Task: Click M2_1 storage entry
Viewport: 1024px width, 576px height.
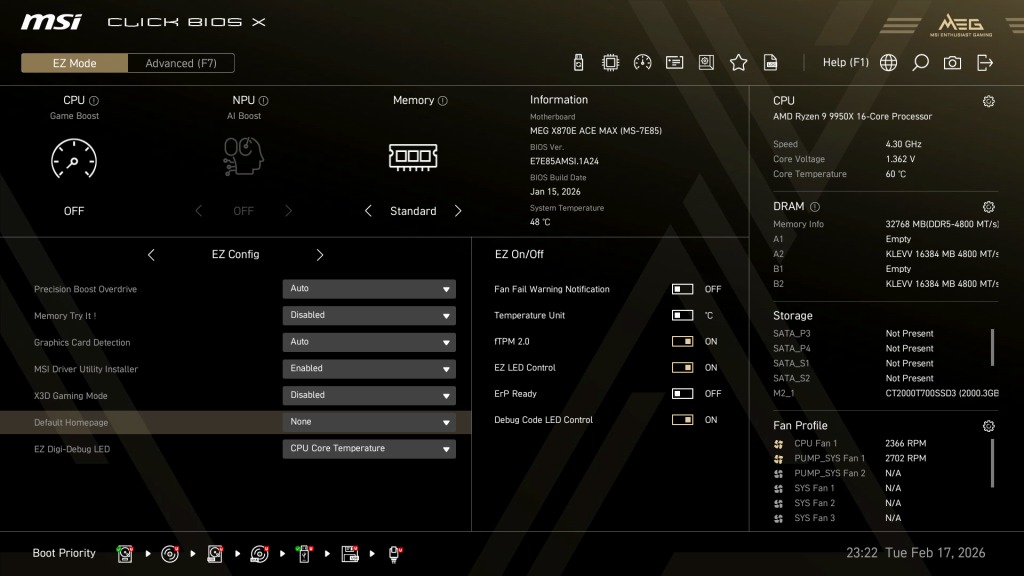Action: pos(886,393)
